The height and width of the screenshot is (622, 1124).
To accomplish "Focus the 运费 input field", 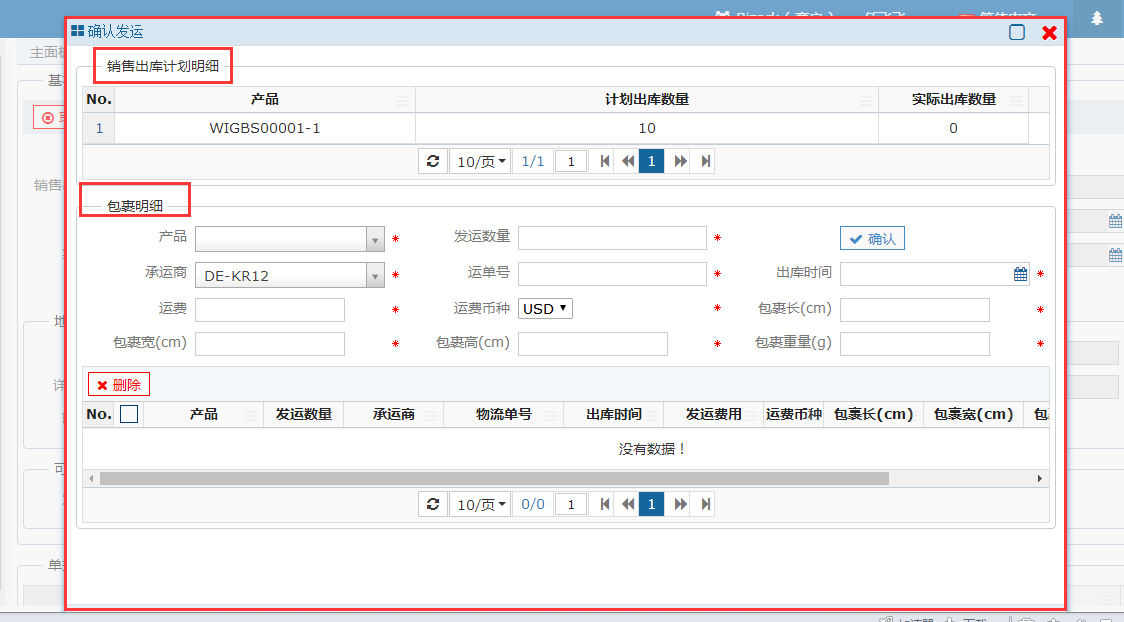I will click(270, 310).
